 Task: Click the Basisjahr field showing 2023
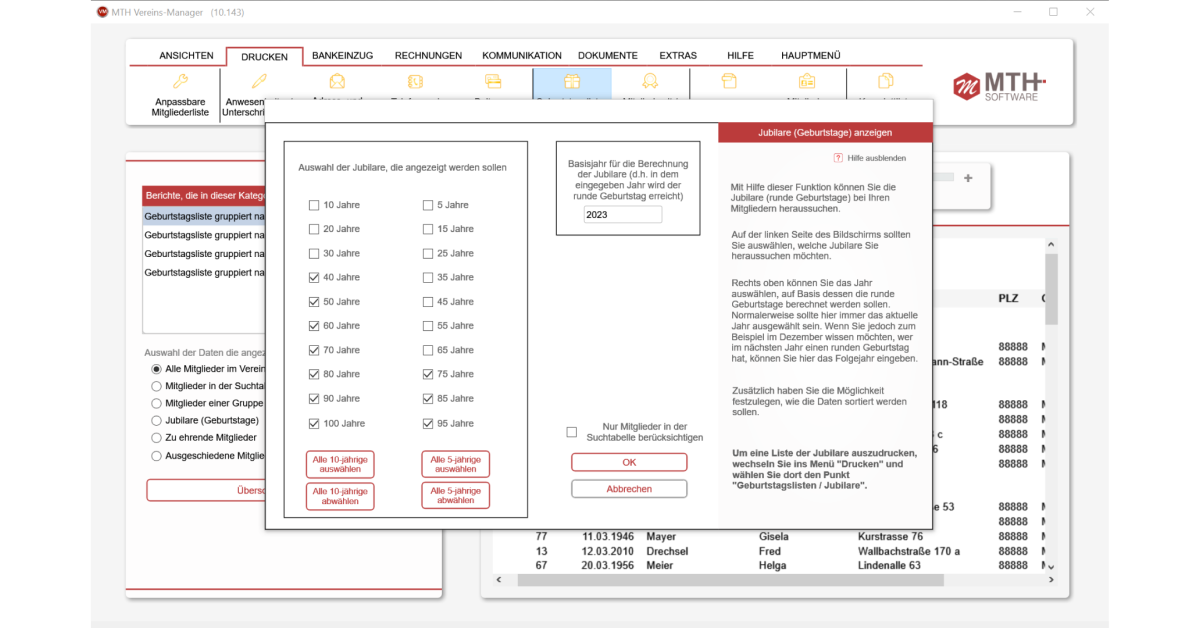tap(623, 215)
